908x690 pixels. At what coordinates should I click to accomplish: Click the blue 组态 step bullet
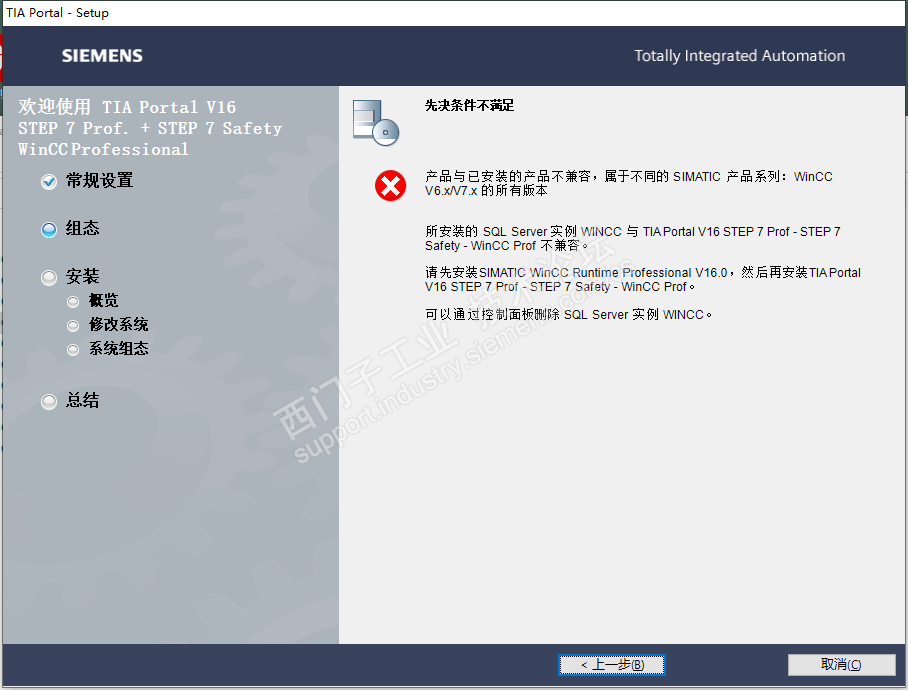[x=49, y=230]
